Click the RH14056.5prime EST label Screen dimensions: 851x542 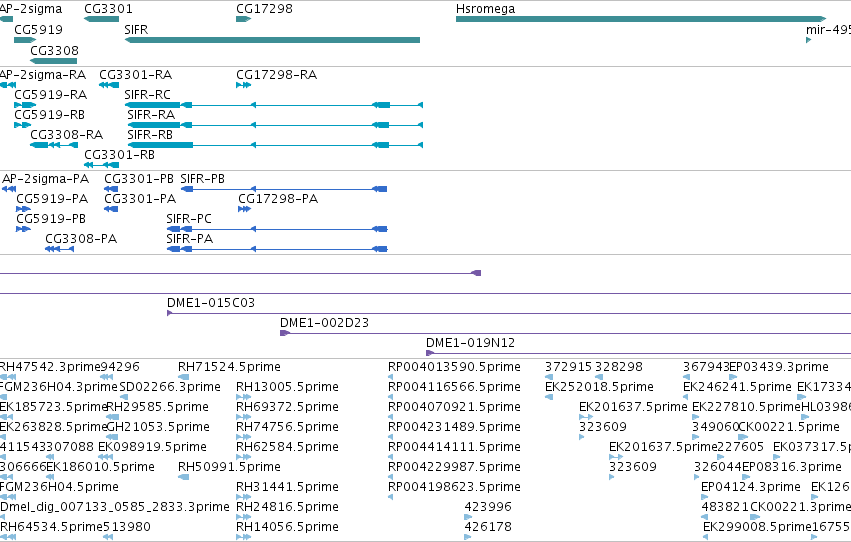[x=288, y=527]
